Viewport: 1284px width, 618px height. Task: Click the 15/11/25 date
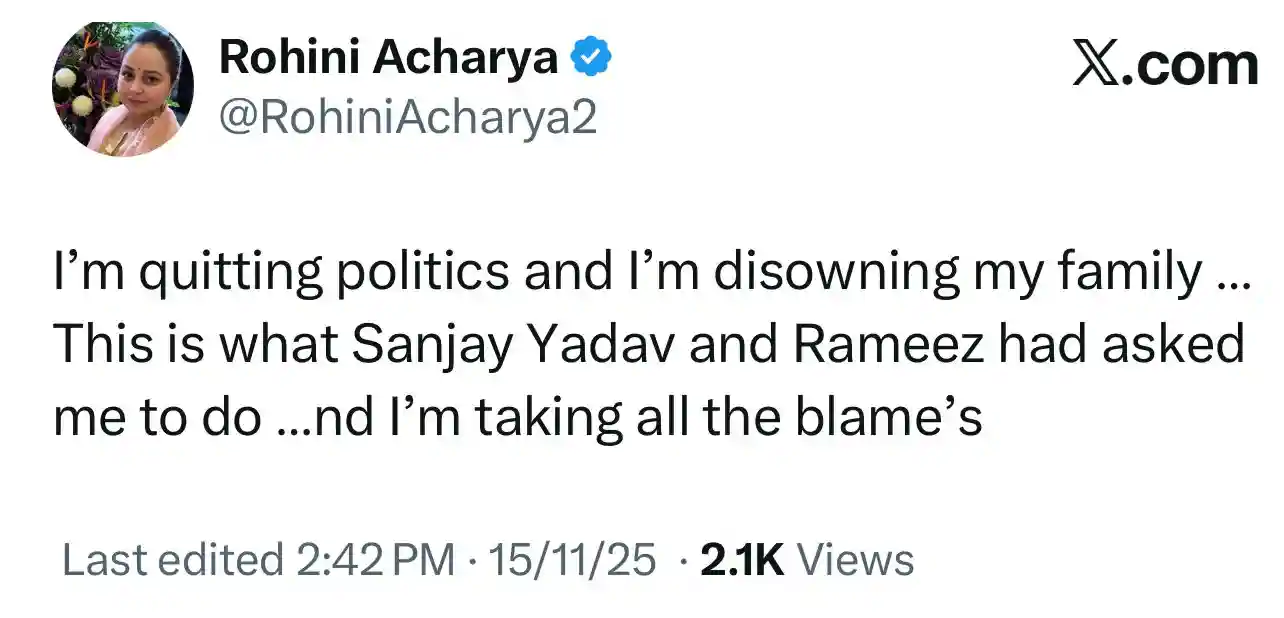click(x=570, y=560)
